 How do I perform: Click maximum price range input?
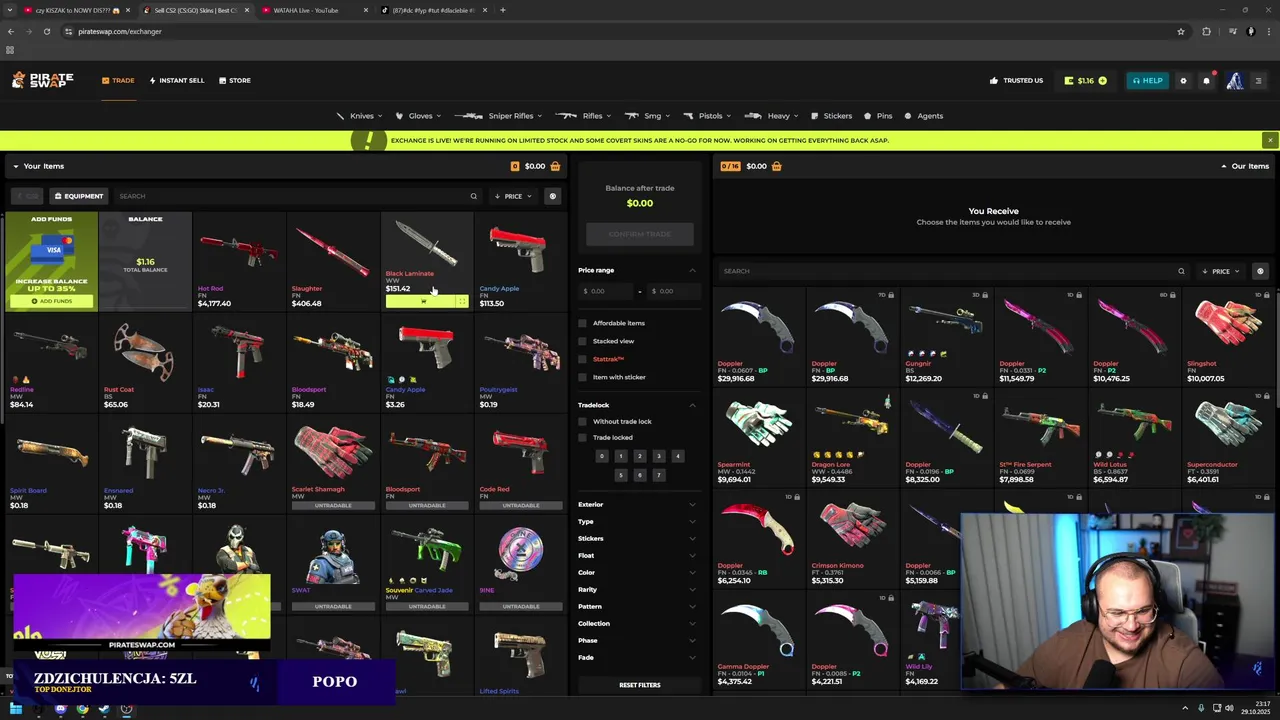pyautogui.click(x=673, y=291)
